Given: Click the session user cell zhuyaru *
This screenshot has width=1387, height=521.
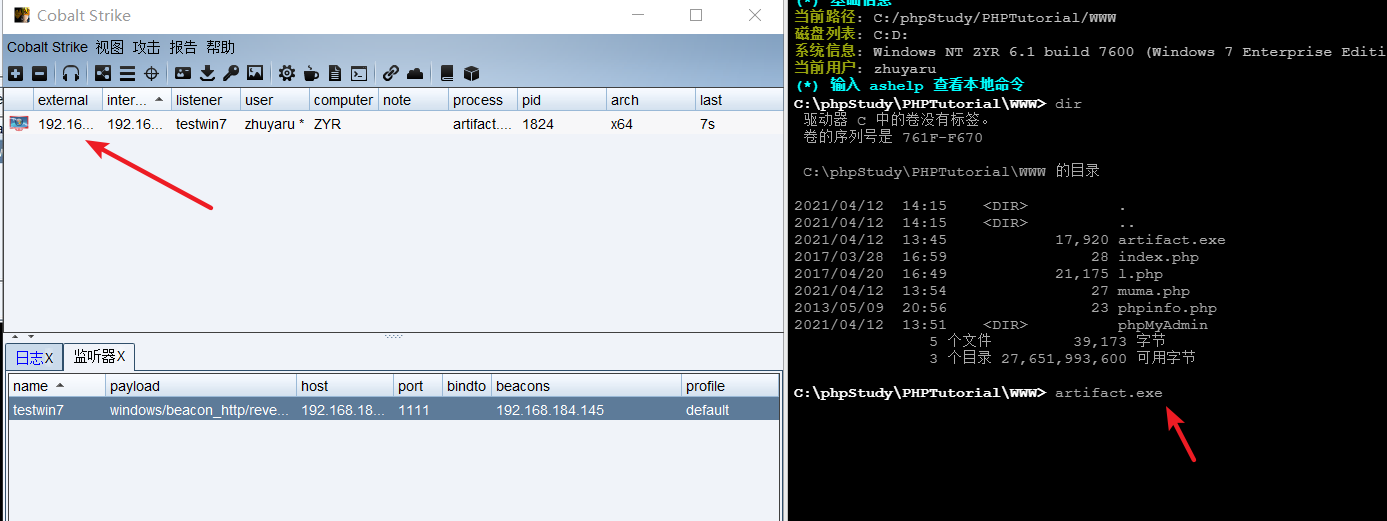Looking at the screenshot, I should 275,124.
